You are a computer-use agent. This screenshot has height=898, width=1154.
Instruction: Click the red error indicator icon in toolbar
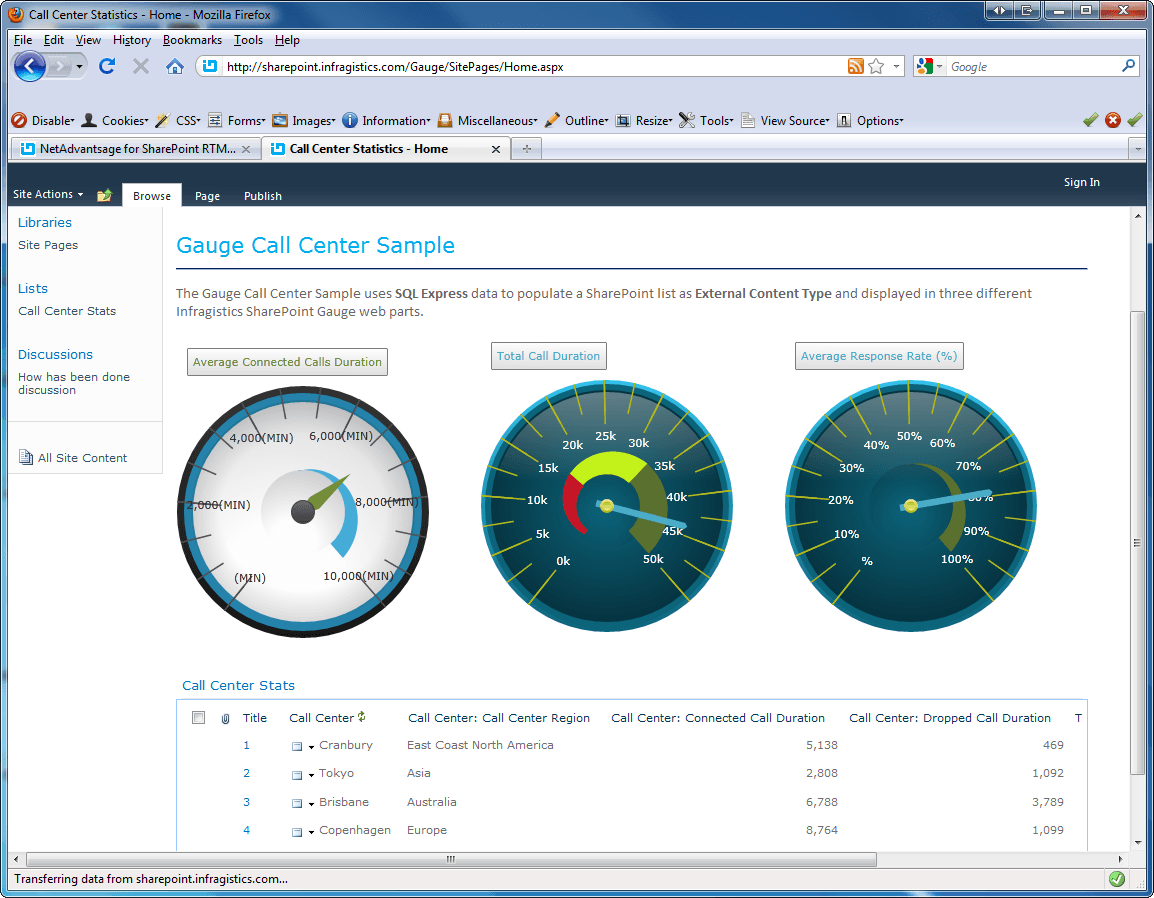[x=1113, y=120]
